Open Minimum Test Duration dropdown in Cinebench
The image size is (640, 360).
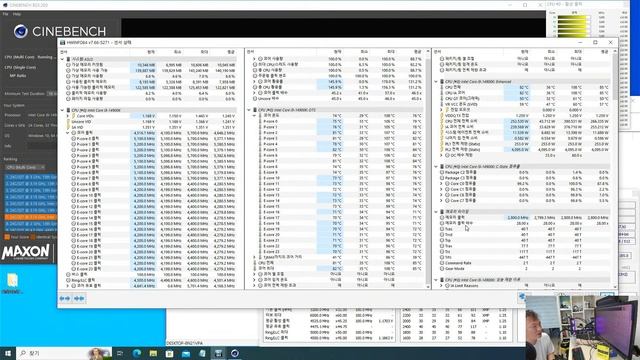tap(52, 94)
